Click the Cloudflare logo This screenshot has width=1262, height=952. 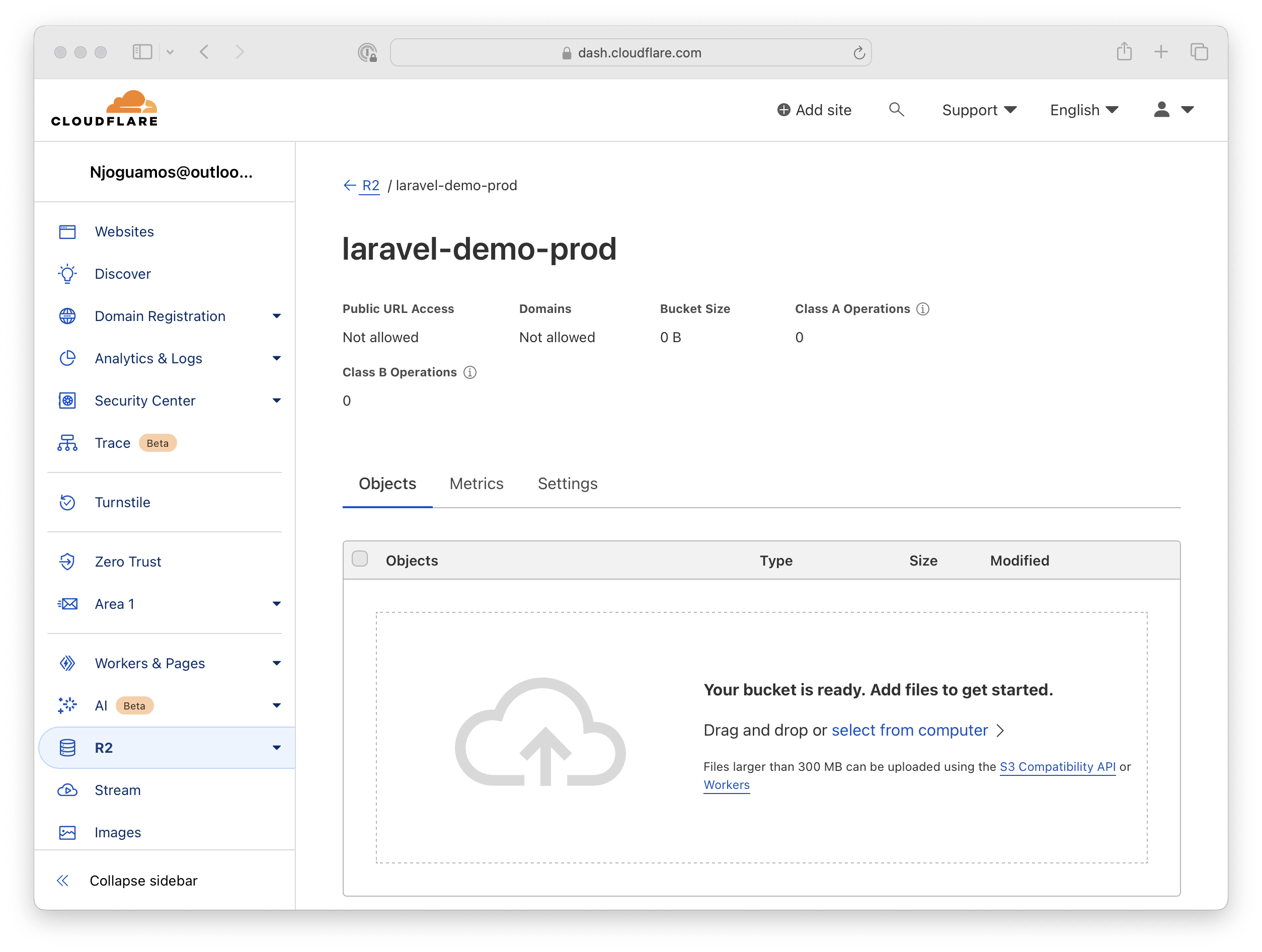[104, 108]
